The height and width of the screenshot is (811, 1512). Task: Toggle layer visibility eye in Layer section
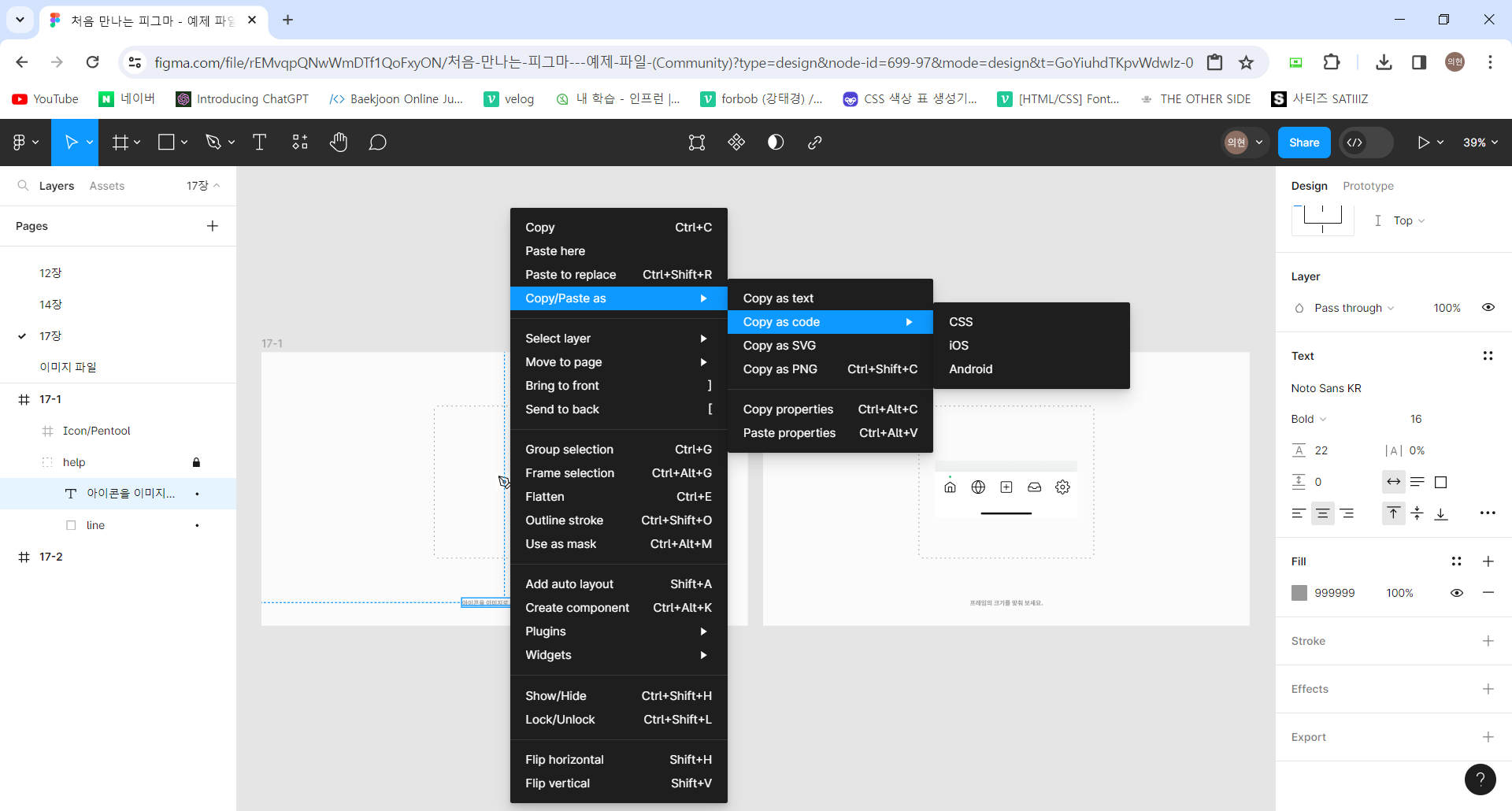click(1488, 308)
